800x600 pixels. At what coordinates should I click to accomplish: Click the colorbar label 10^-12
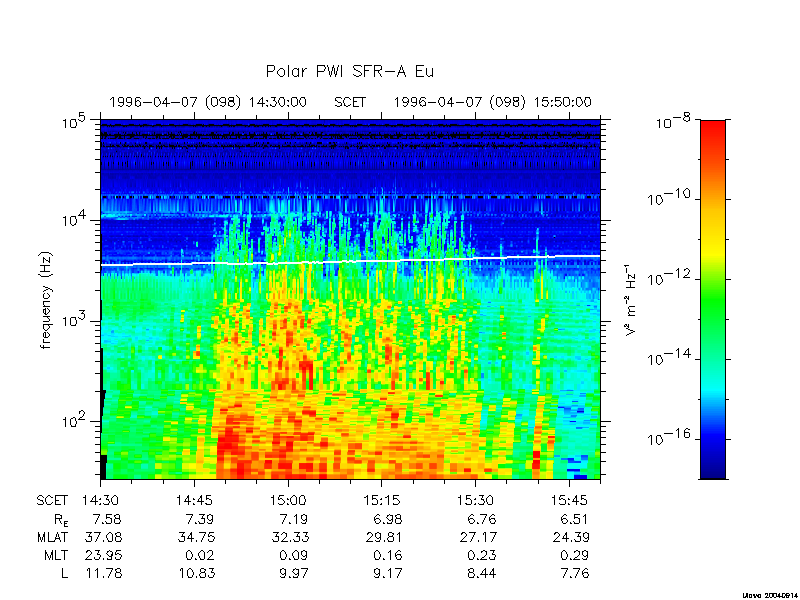[670, 277]
